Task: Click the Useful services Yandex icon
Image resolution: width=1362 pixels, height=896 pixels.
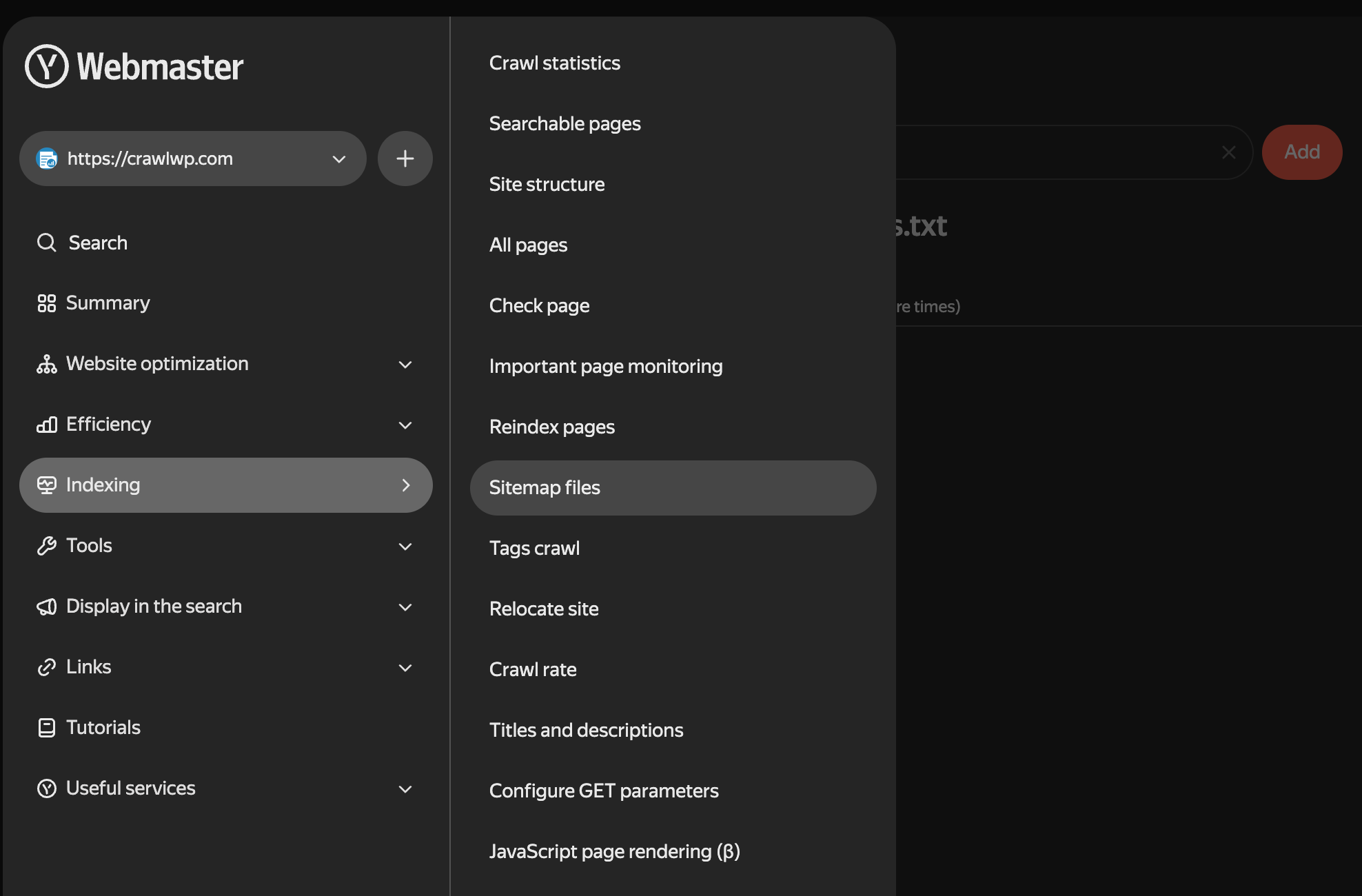Action: coord(46,788)
